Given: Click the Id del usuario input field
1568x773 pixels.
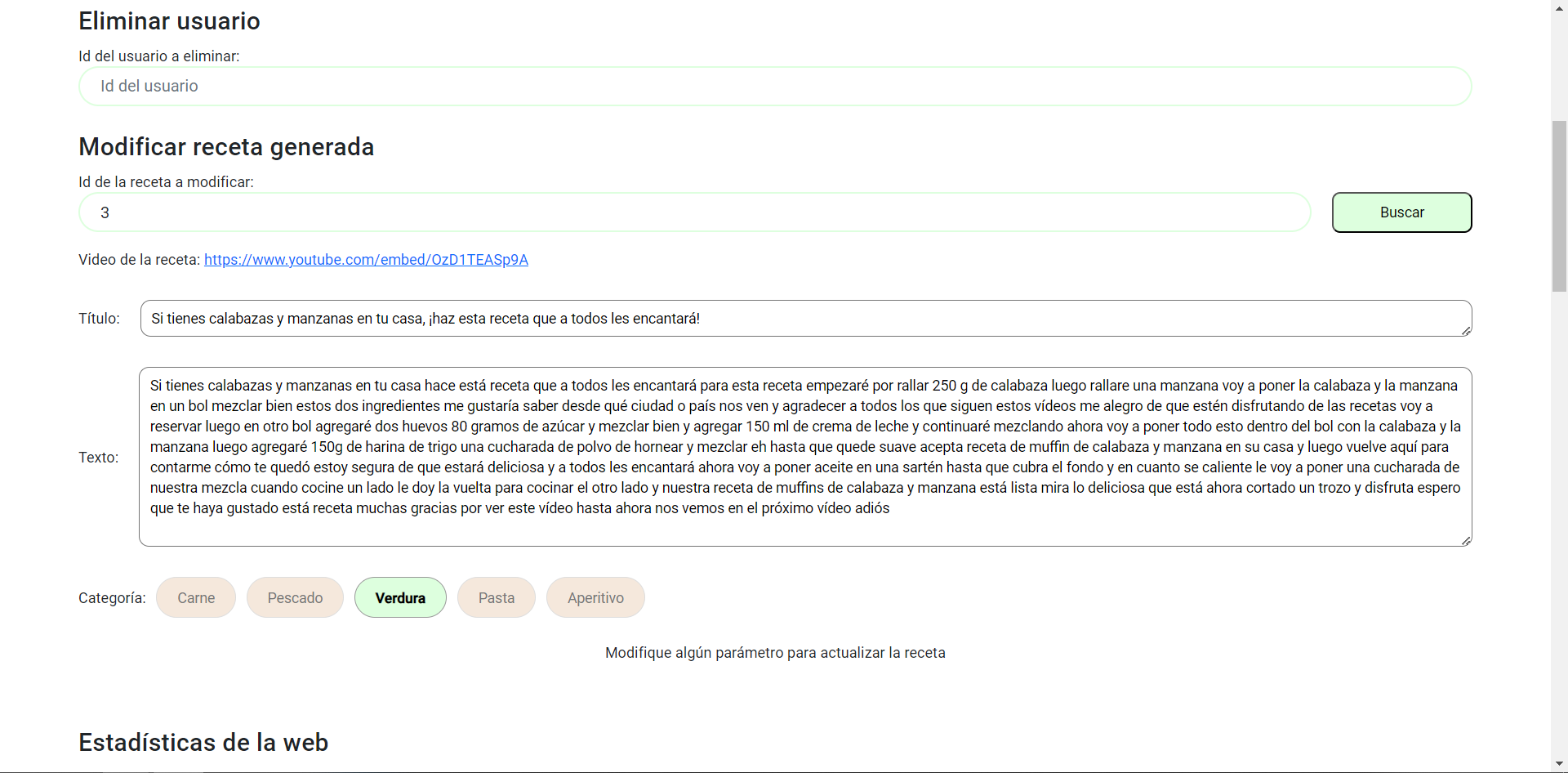Looking at the screenshot, I should (x=775, y=86).
